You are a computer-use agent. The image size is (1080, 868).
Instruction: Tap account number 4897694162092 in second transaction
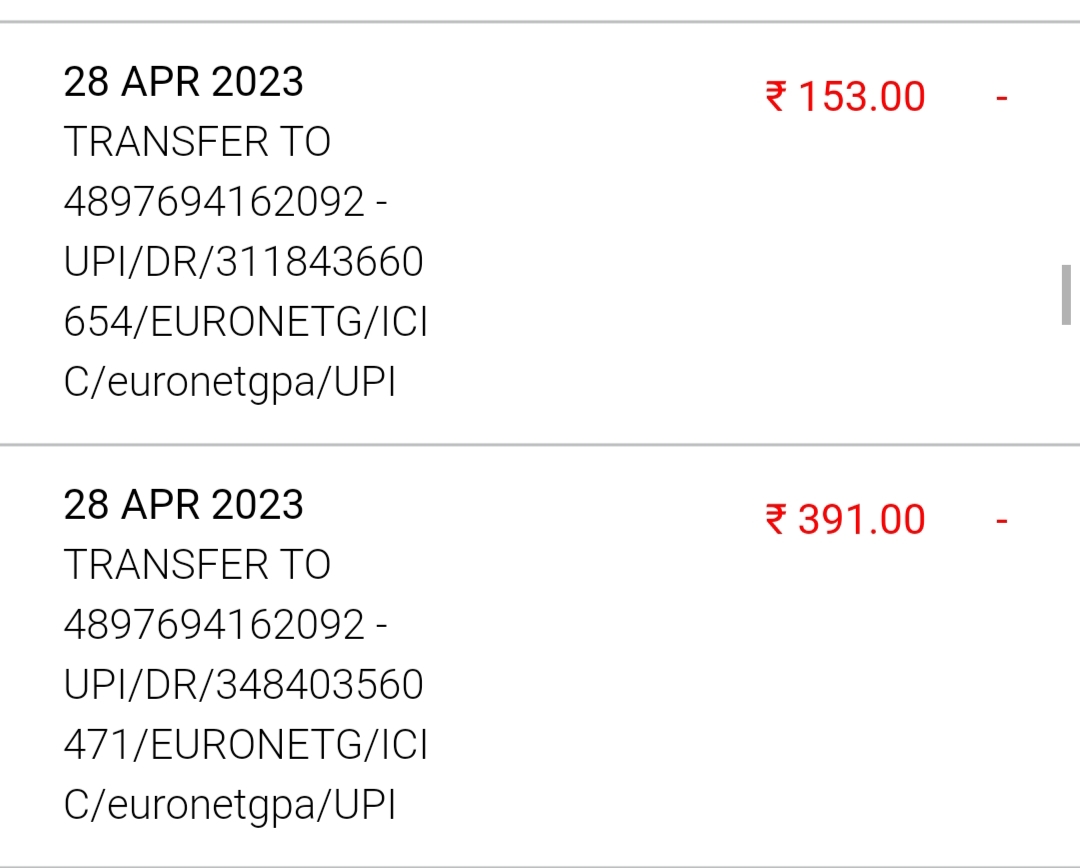[x=214, y=626]
